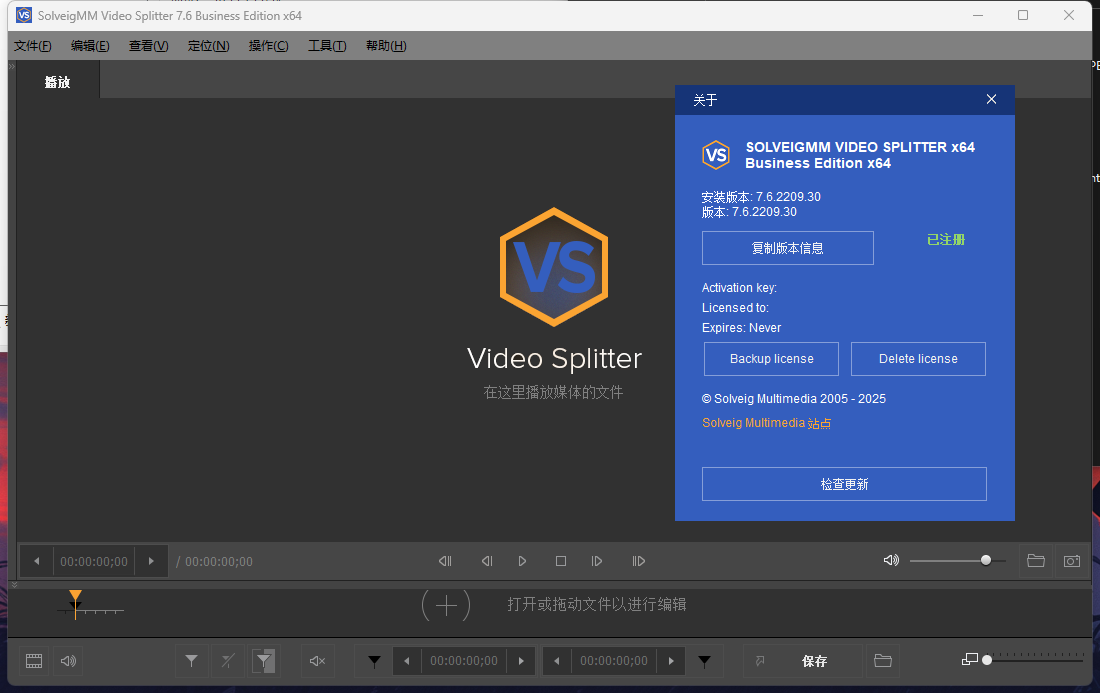Select the remove marker icon
Viewport: 1100px width, 693px height.
coord(227,661)
